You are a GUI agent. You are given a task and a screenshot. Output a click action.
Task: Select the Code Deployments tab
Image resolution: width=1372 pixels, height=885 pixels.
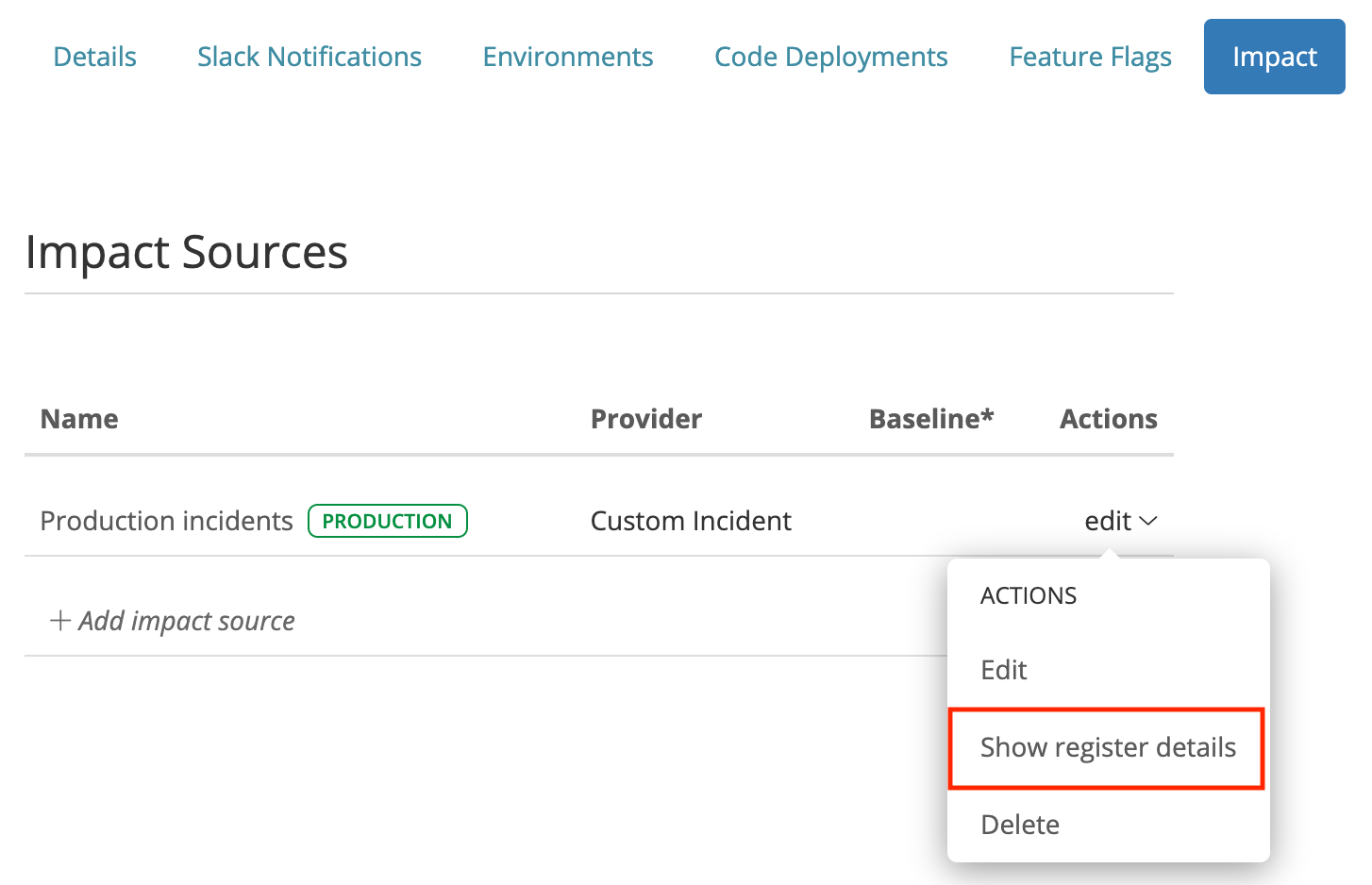pyautogui.click(x=830, y=57)
